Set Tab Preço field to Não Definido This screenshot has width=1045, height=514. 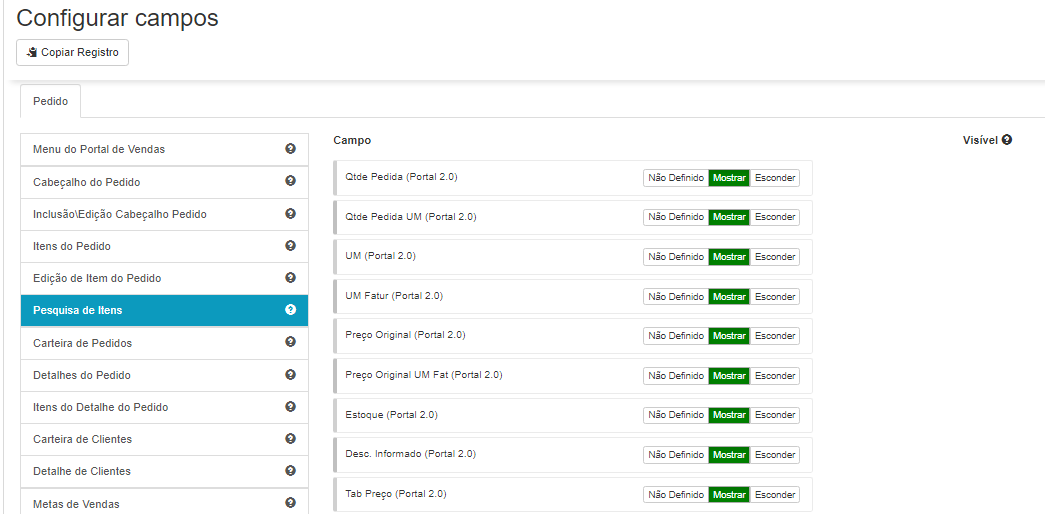point(676,494)
